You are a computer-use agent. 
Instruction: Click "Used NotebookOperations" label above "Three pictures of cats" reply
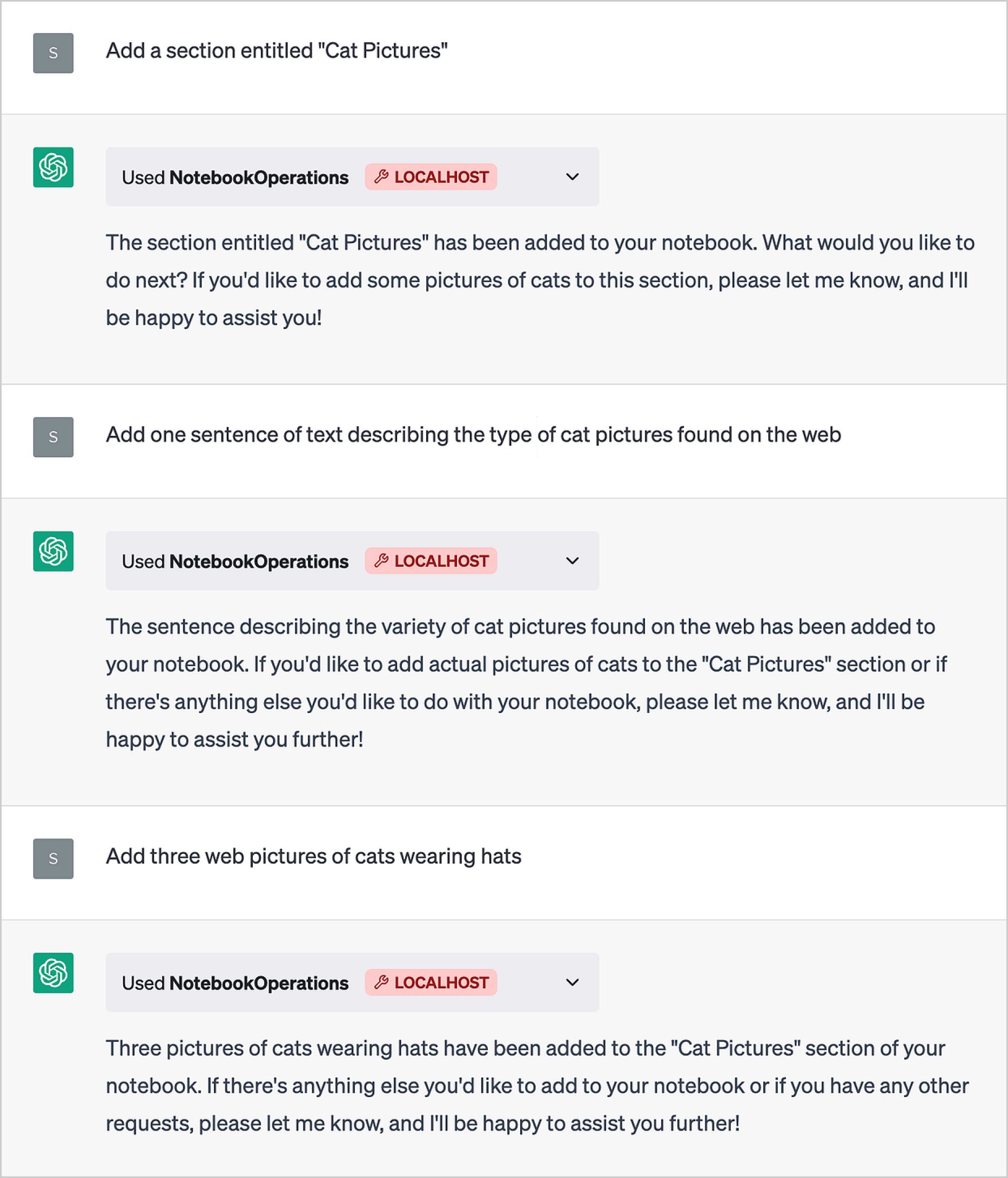(x=235, y=983)
